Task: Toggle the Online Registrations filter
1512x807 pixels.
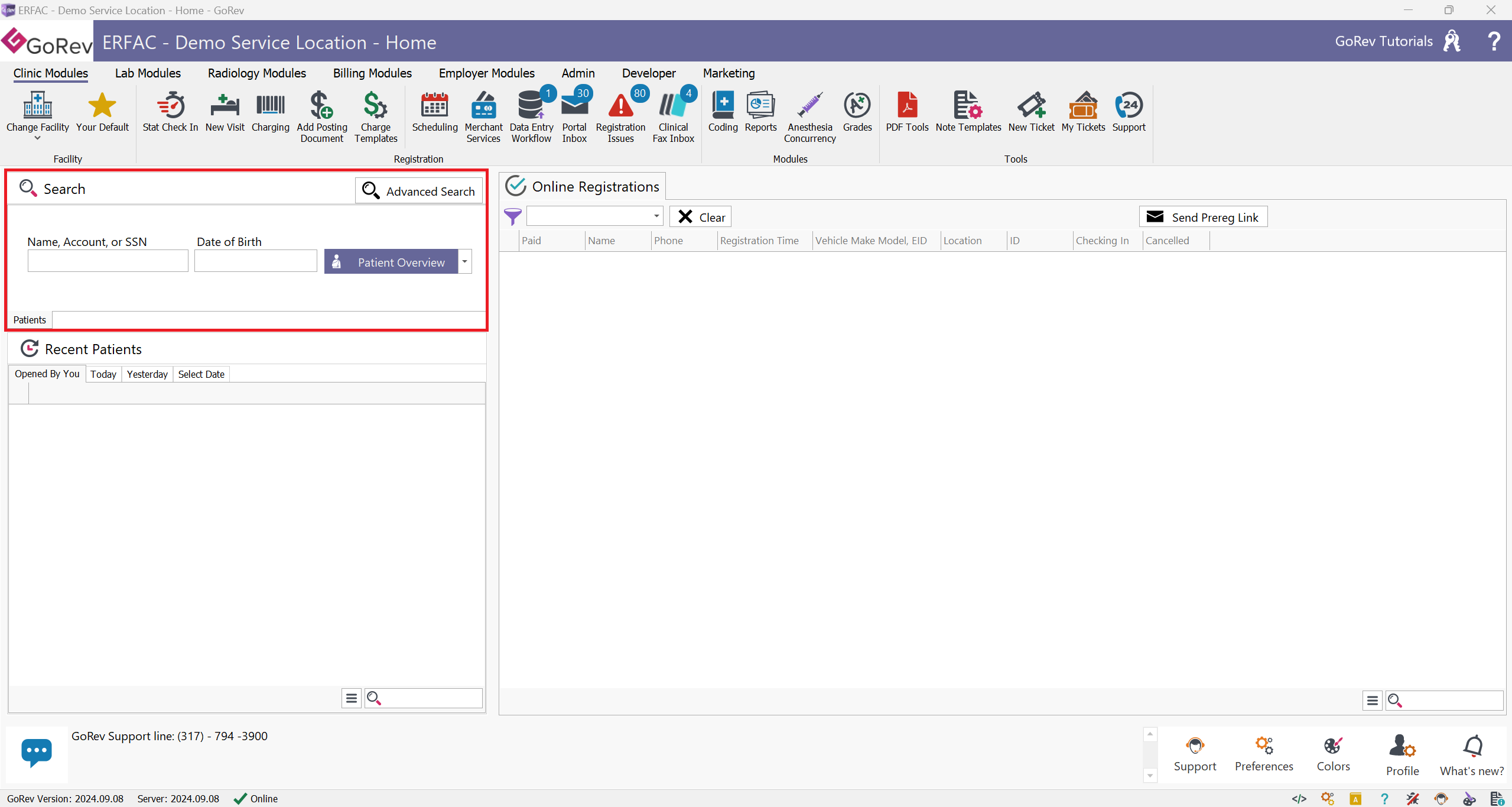Action: click(514, 217)
